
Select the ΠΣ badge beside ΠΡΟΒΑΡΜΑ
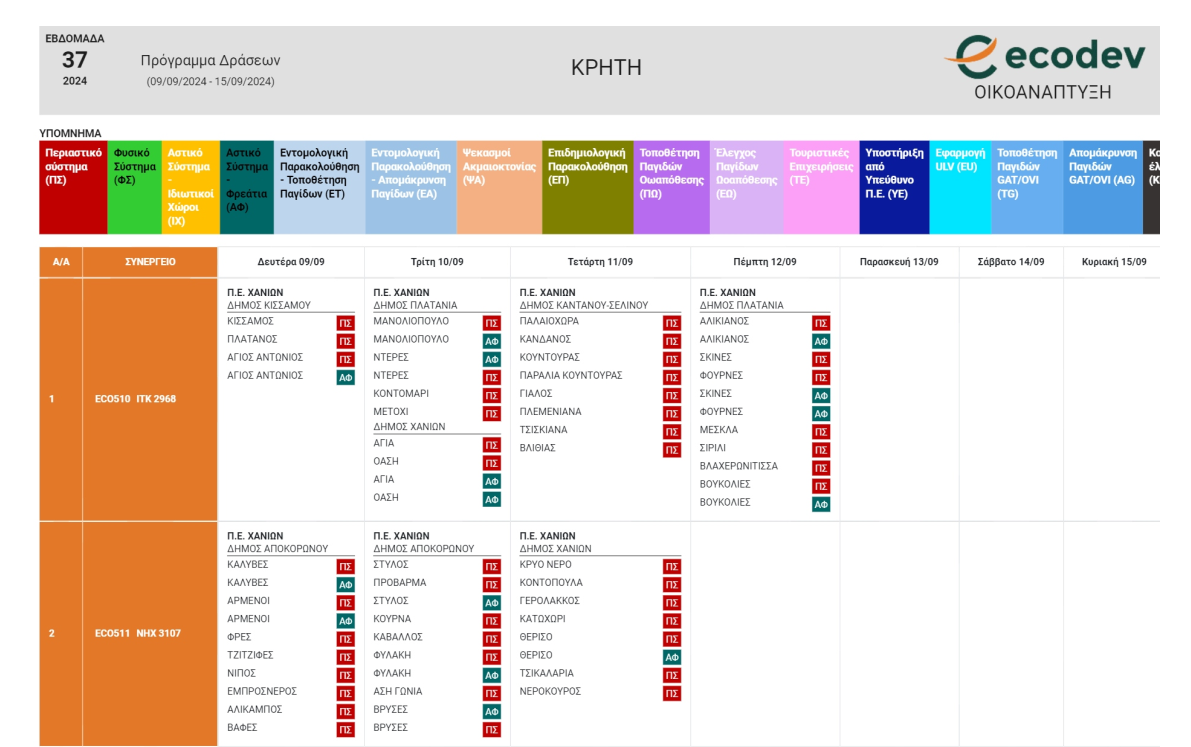[491, 584]
